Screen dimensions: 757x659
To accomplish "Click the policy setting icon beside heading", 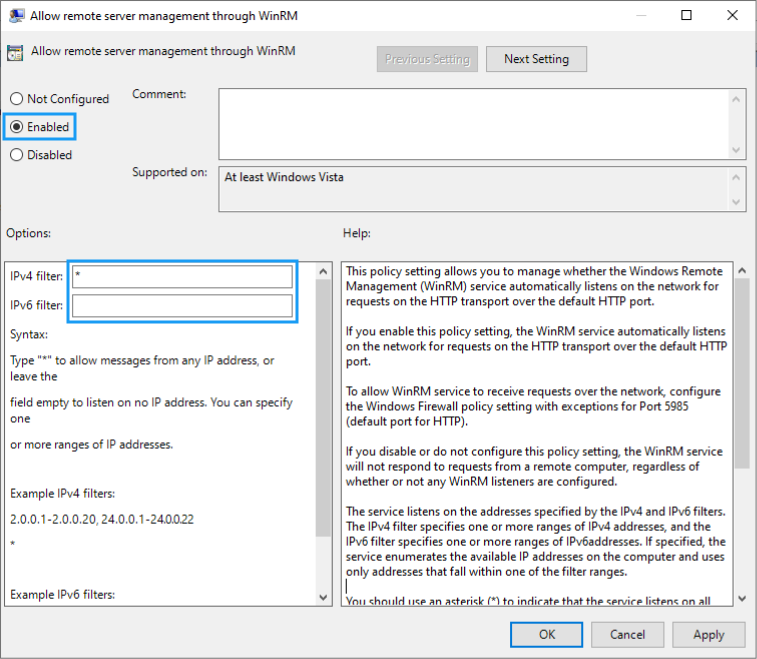I will [15, 53].
